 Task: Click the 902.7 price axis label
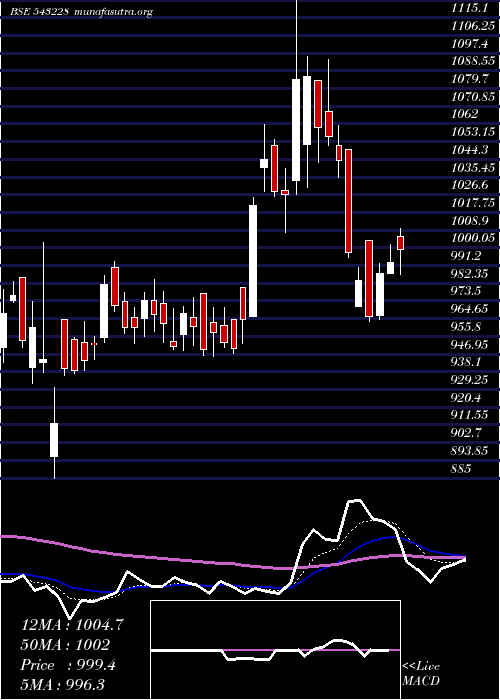467,433
